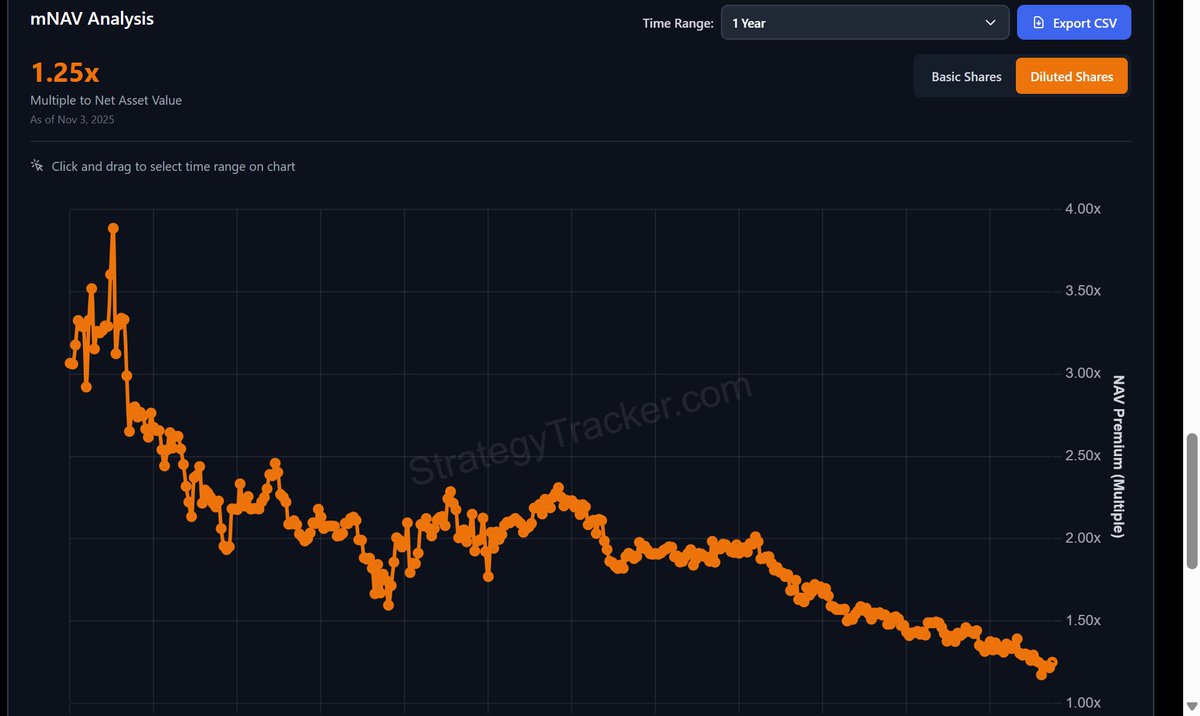1200x716 pixels.
Task: Open the Time Range dropdown showing 1 Year
Action: [x=865, y=23]
